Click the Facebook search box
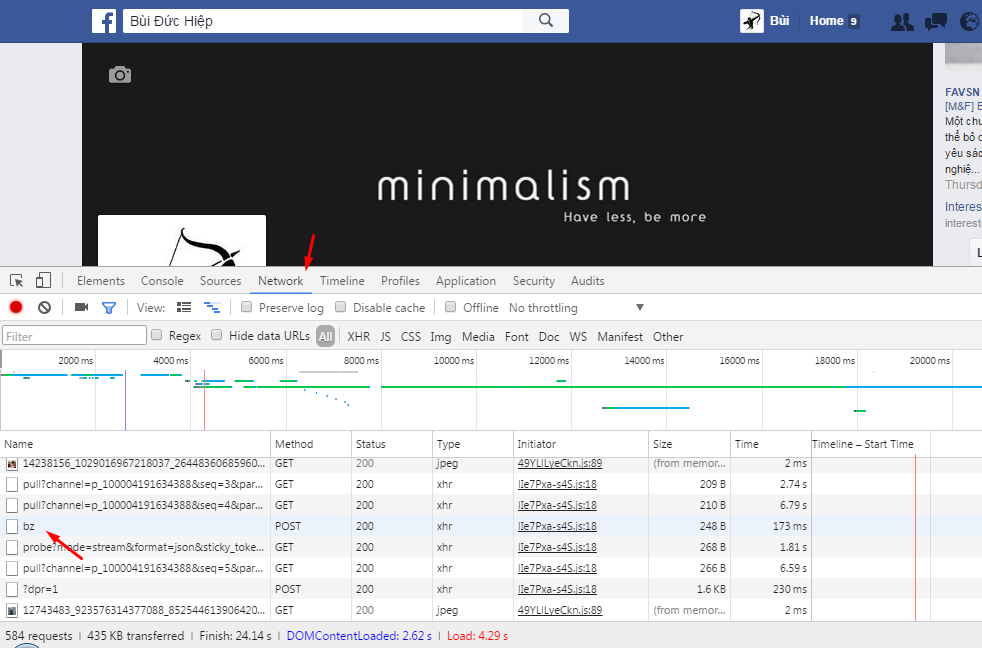The image size is (982, 648). (x=323, y=21)
